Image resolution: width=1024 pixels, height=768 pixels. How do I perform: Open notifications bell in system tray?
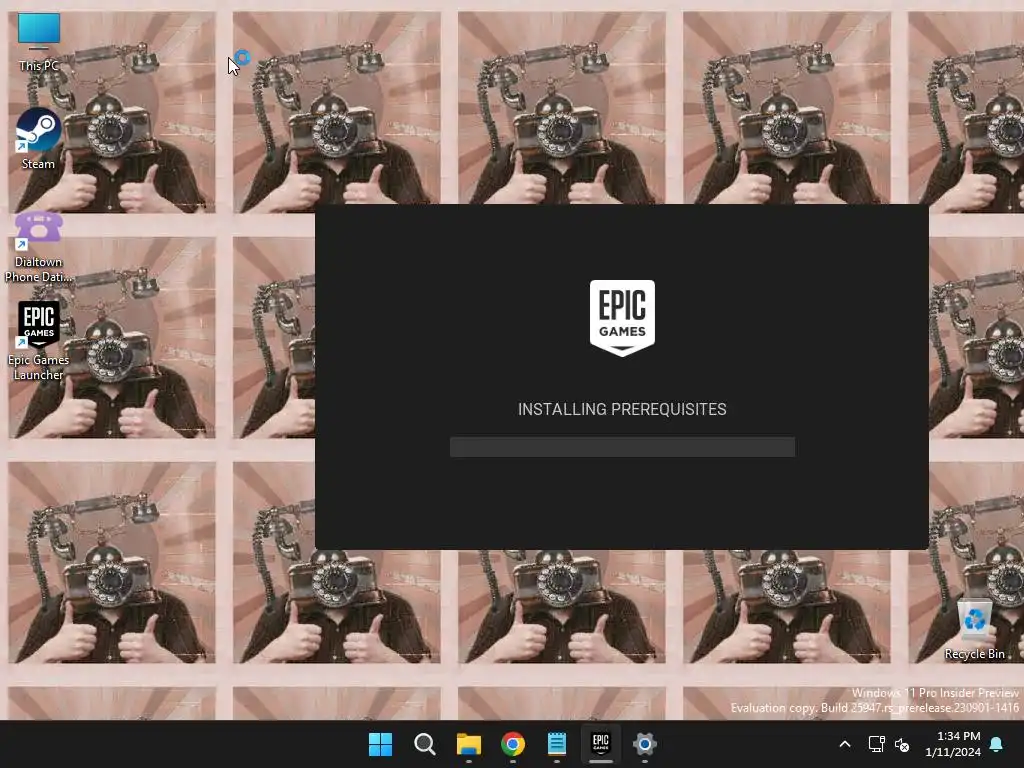coord(996,744)
